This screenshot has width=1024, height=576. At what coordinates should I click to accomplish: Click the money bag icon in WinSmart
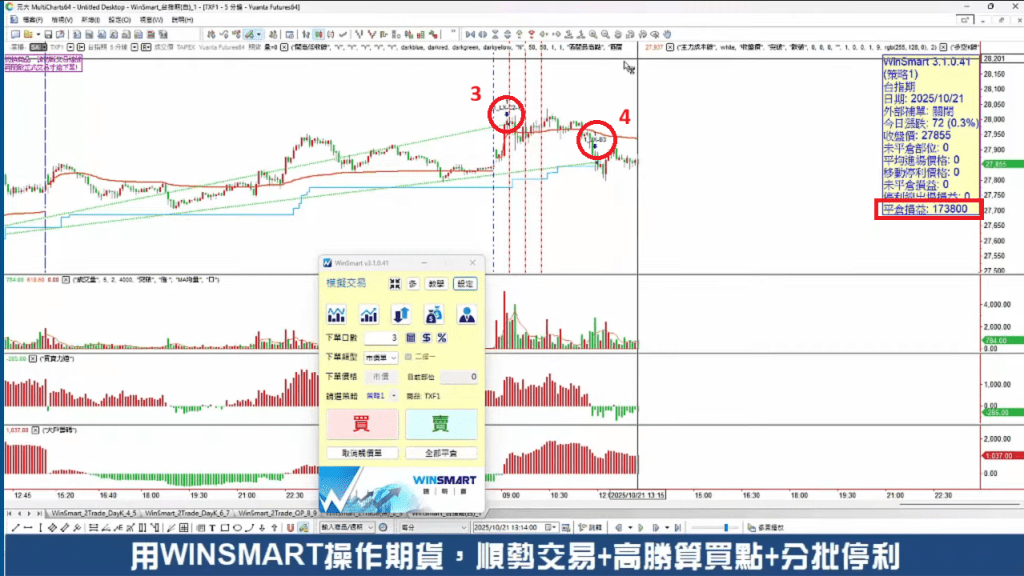(433, 315)
